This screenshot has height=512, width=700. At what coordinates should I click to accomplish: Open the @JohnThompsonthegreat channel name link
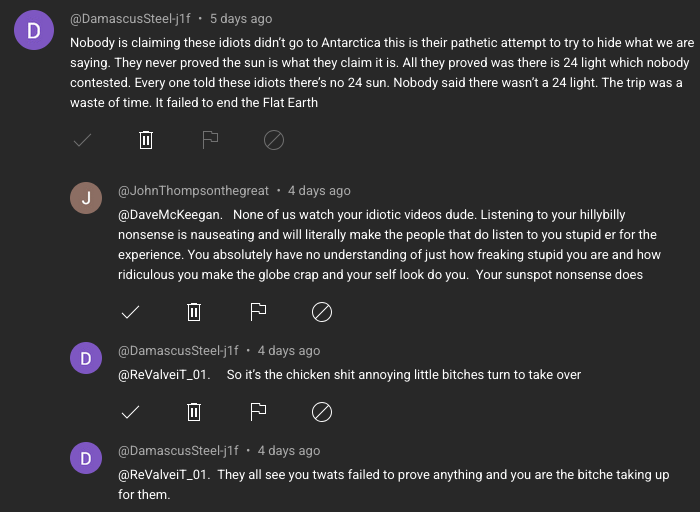point(194,191)
